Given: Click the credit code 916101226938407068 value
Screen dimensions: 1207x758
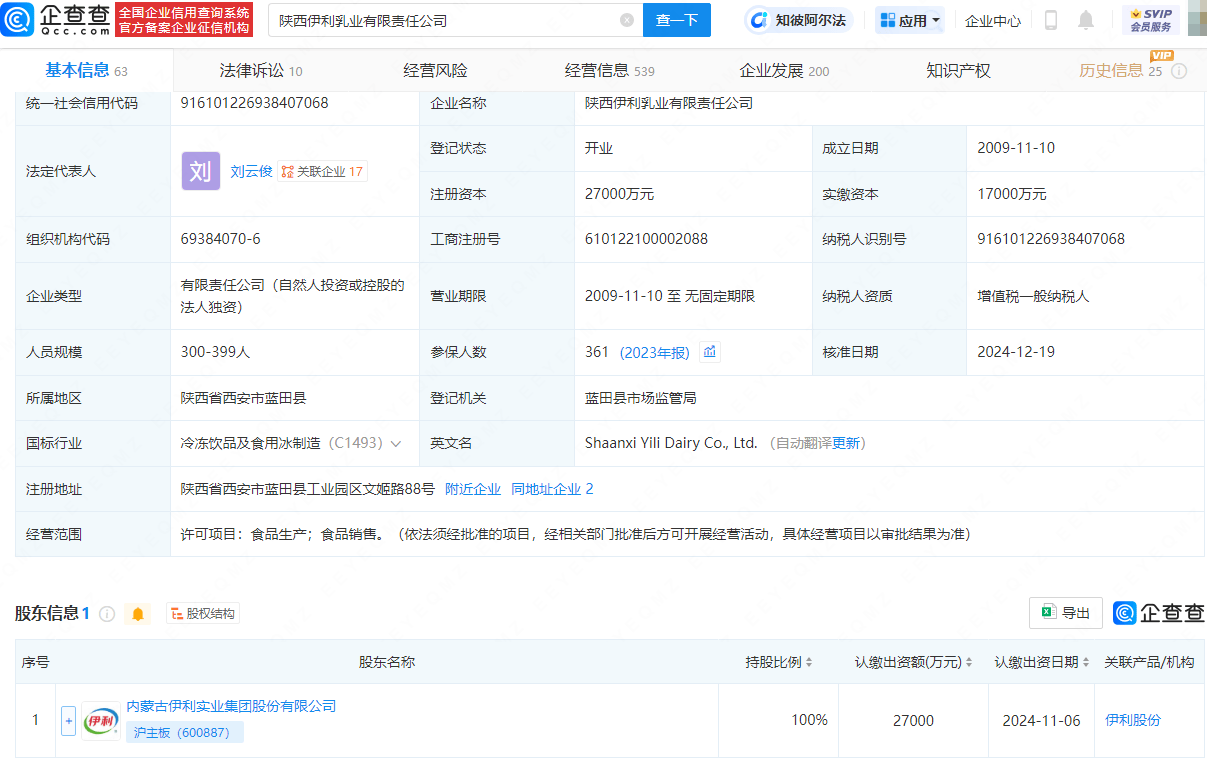Looking at the screenshot, I should (x=254, y=103).
